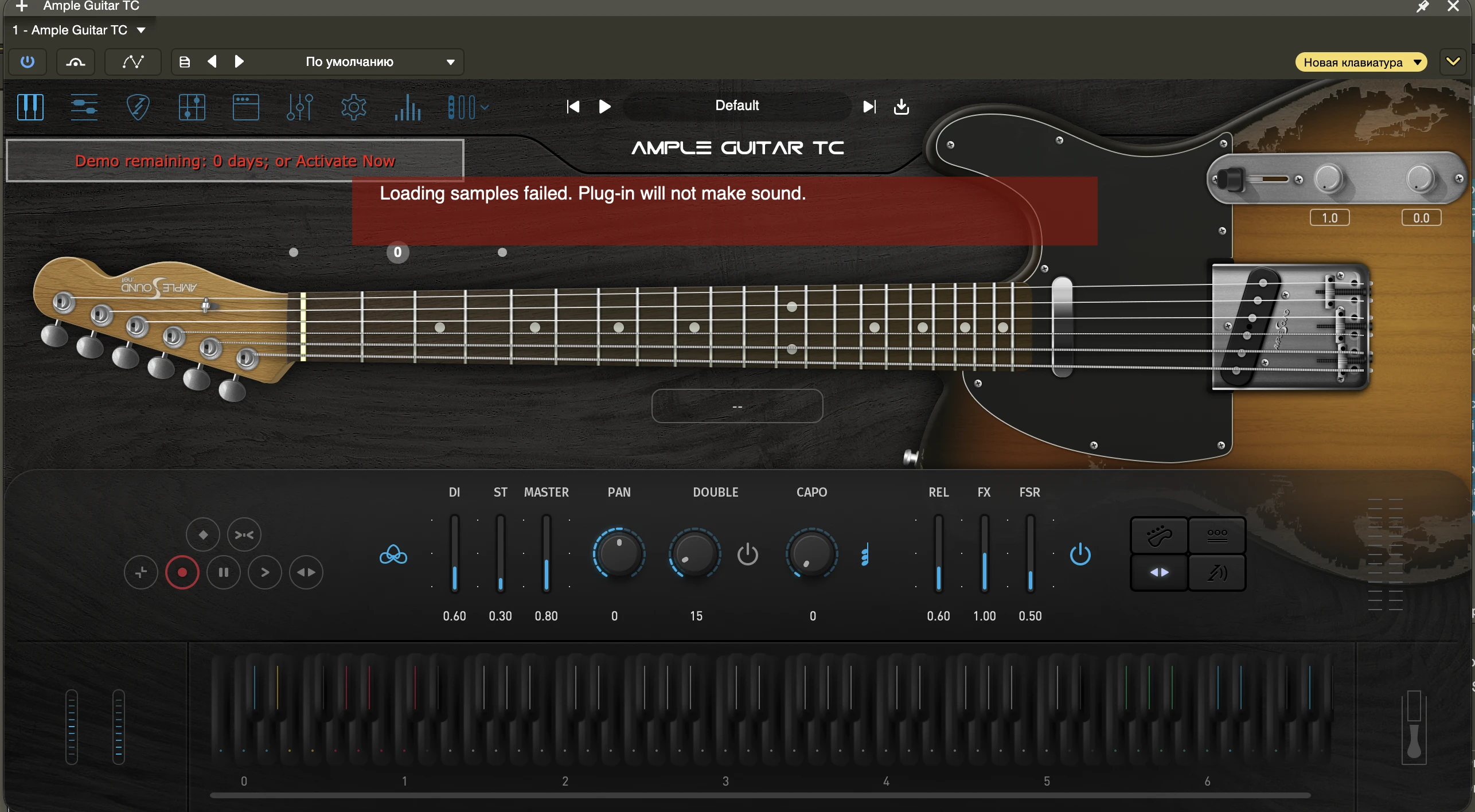Open the slider settings panel tab
1475x812 pixels.
[x=84, y=107]
